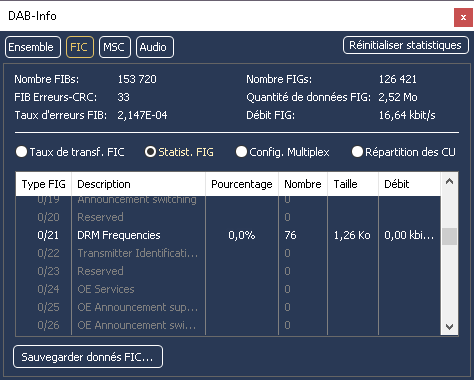Choose Config. Multiplex radio option
Image resolution: width=474 pixels, height=380 pixels.
282,152
